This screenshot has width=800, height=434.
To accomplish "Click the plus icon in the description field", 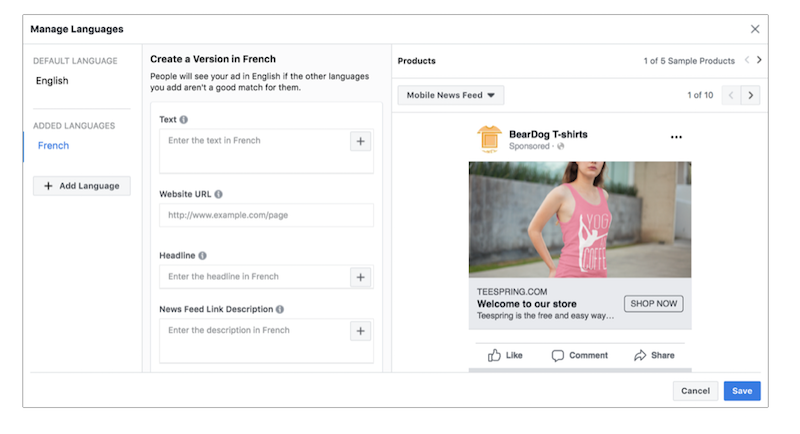I will (x=361, y=331).
